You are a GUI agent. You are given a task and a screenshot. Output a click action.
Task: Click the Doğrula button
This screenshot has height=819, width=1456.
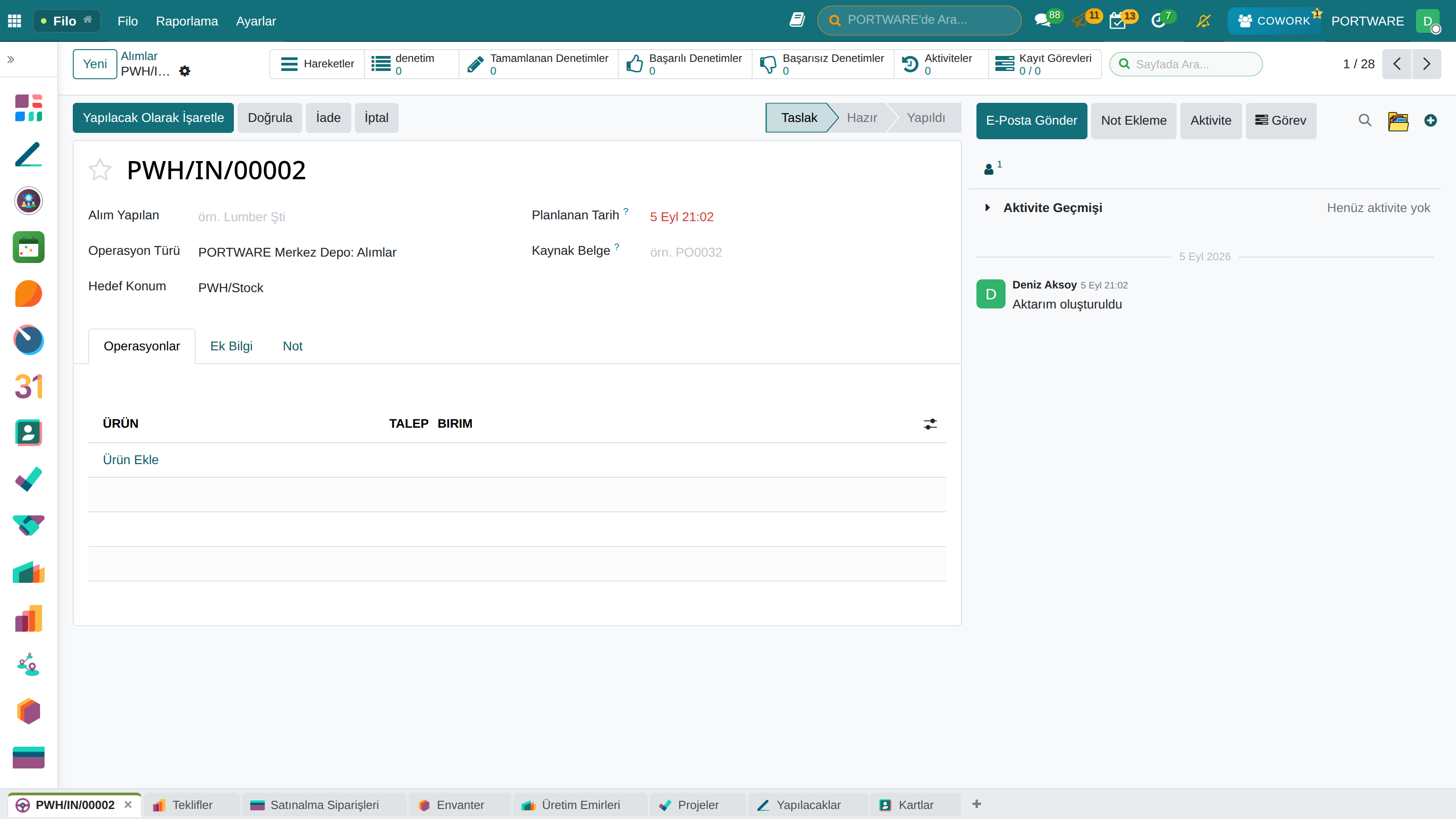270,117
